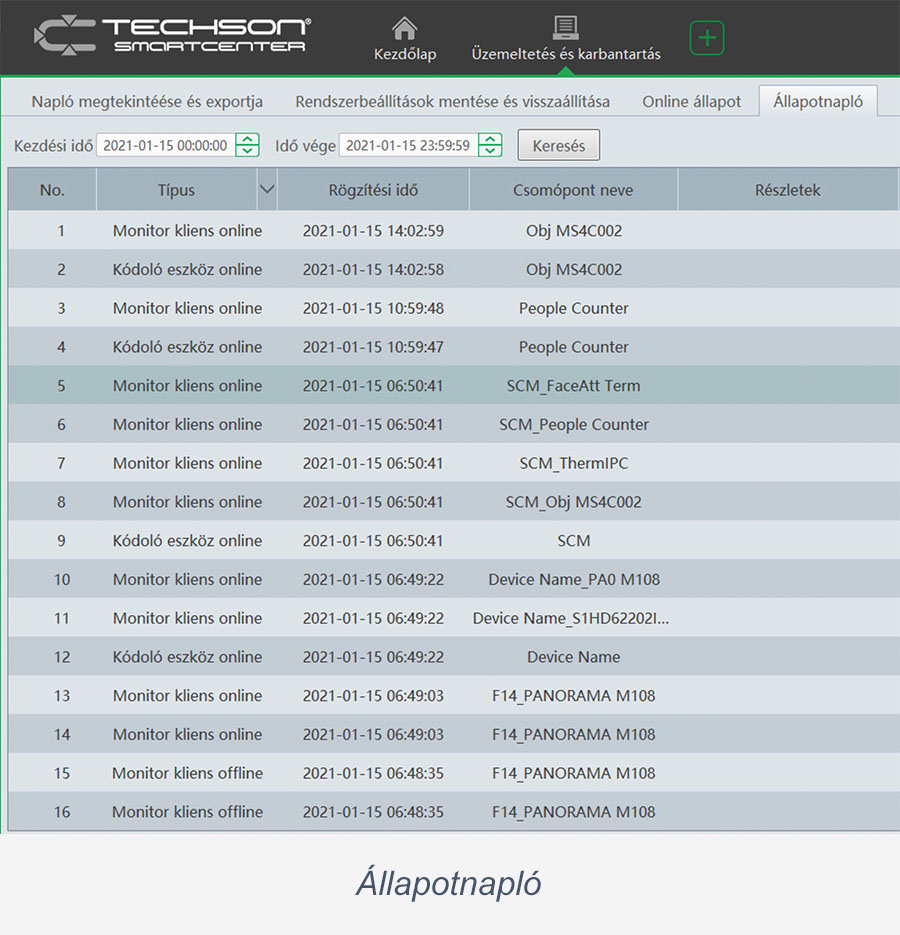Select "Monitor kliens offline" in row 16
Screen dimensions: 900x935
pyautogui.click(x=187, y=812)
